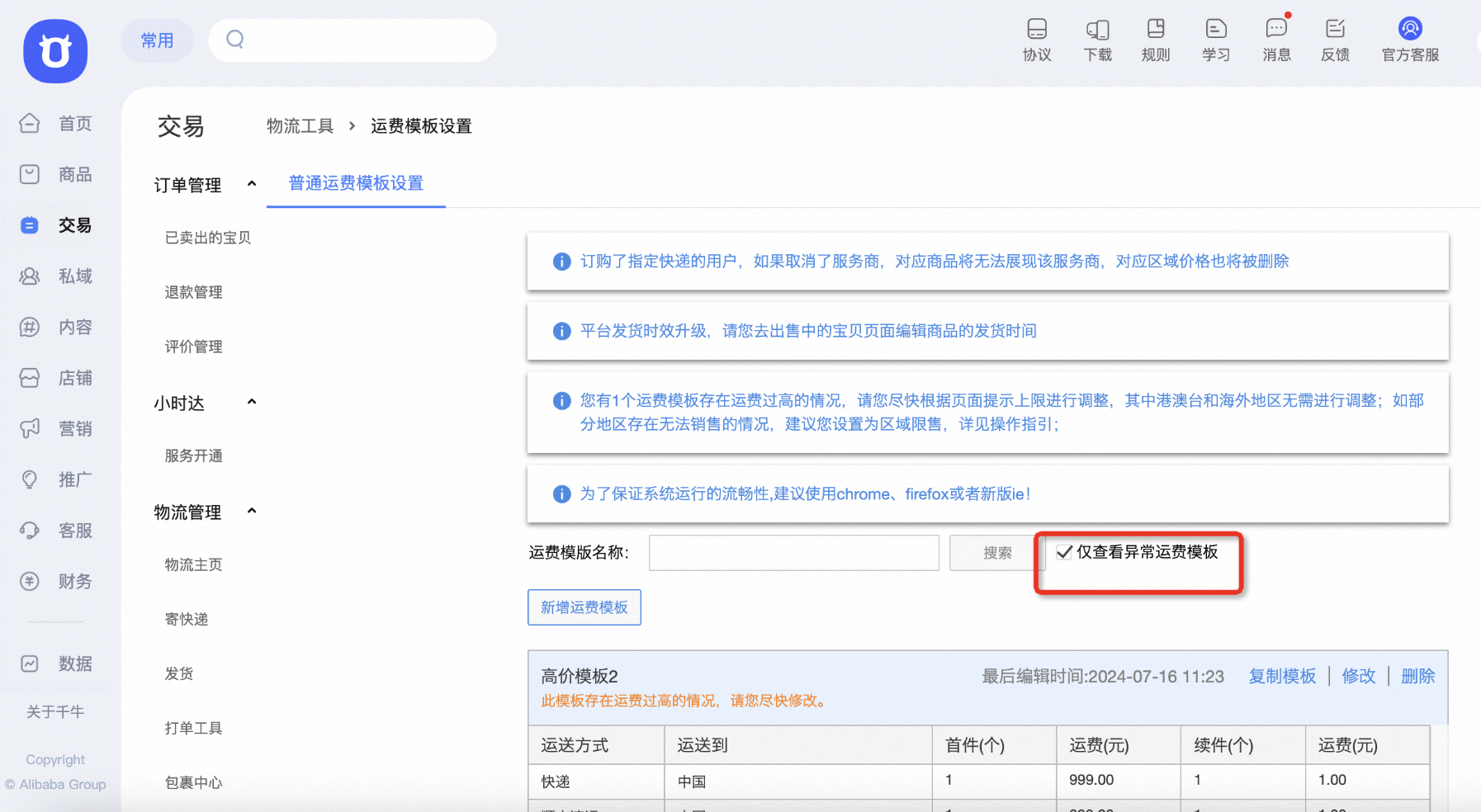1481x812 pixels.
Task: Click info icon beside 运费过高 warning notice
Action: 561,401
